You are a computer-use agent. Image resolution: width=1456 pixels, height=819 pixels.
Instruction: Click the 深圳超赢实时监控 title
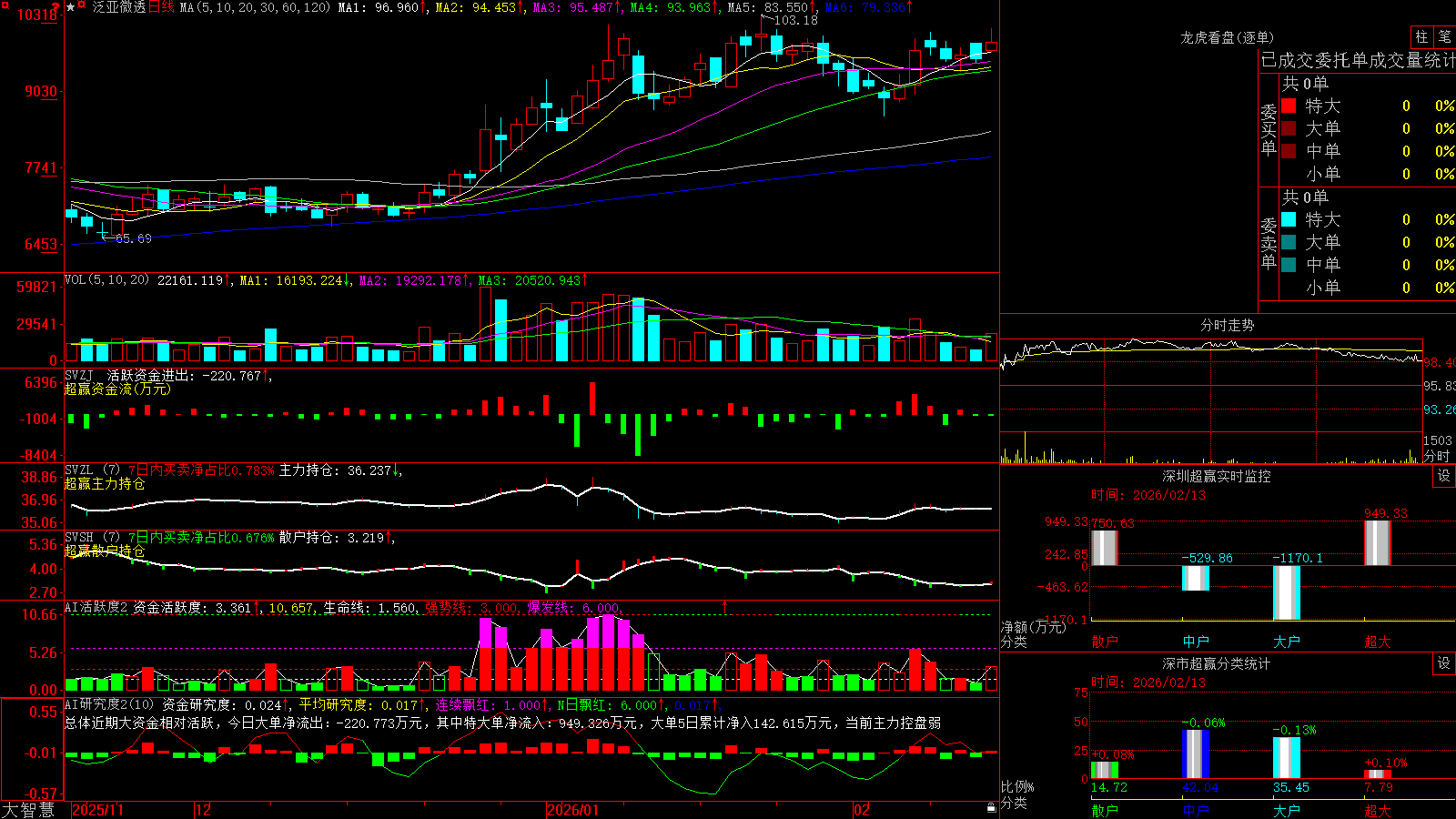[x=1217, y=476]
